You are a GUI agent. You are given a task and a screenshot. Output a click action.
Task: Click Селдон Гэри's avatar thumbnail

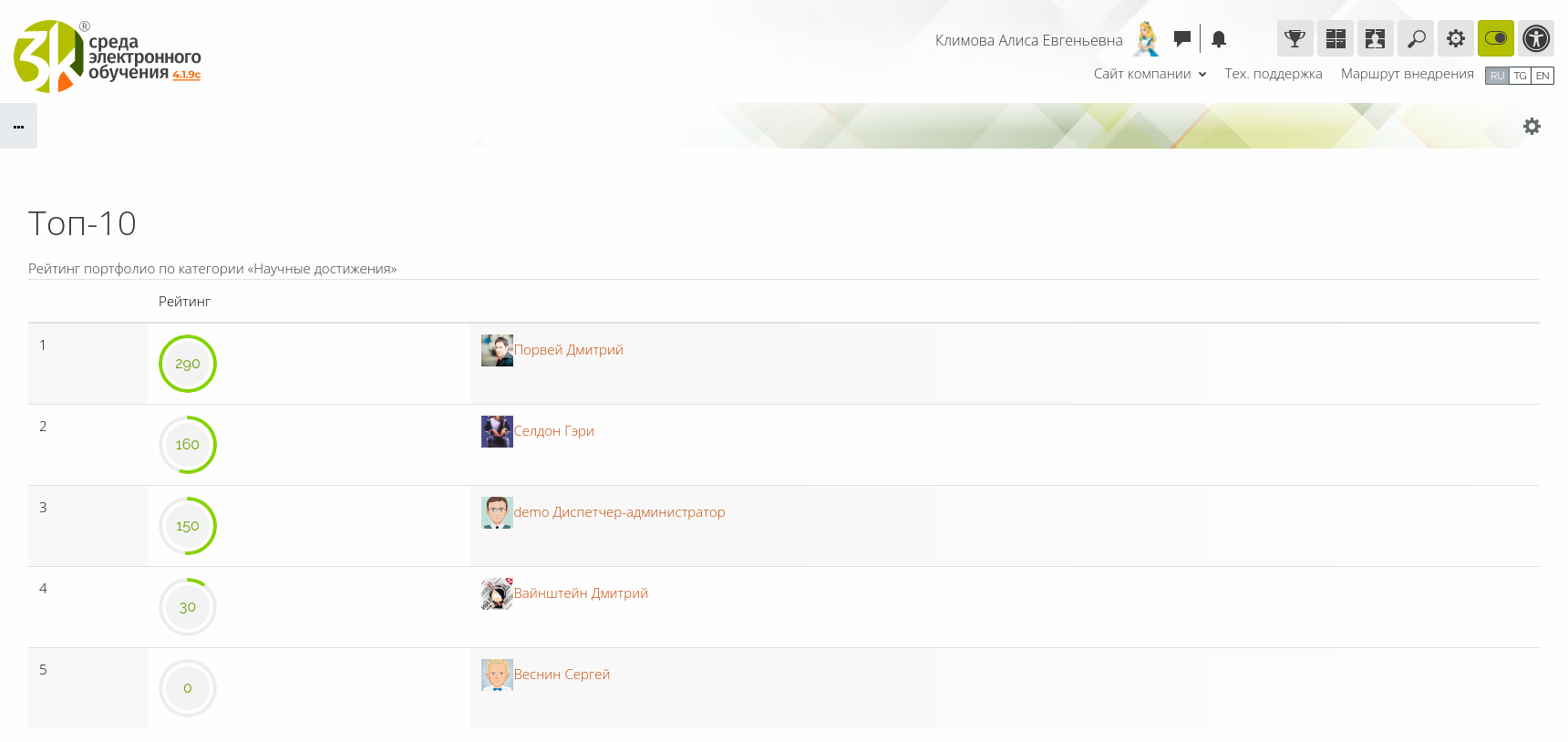[x=497, y=431]
